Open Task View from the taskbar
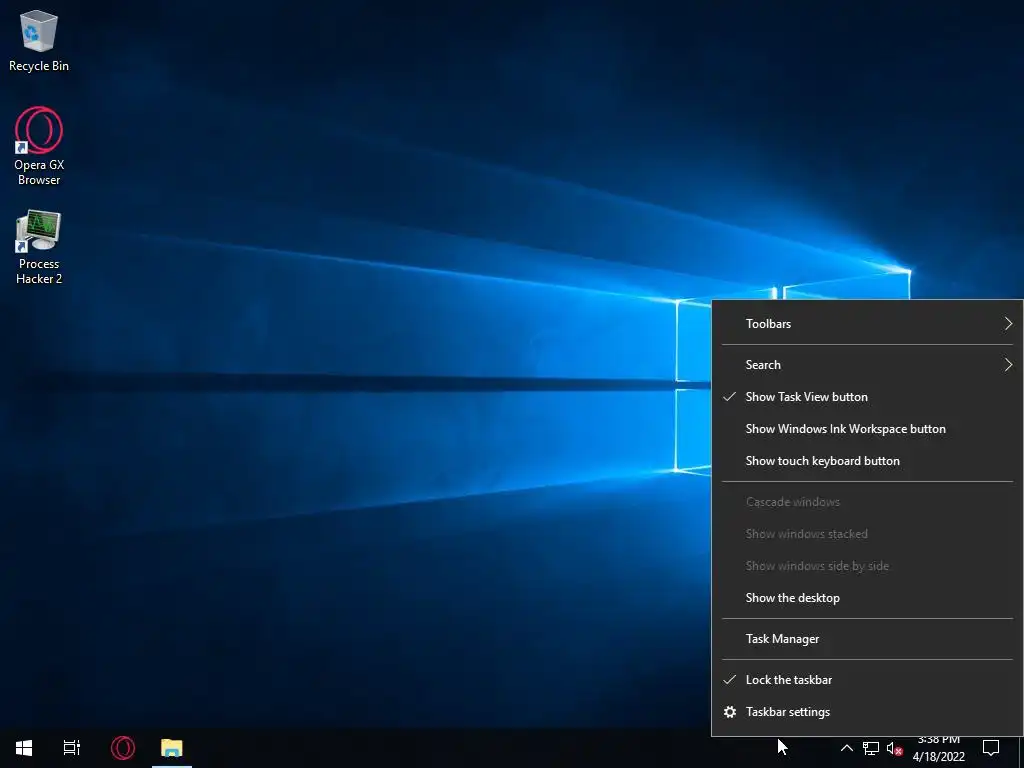The image size is (1024, 768). (x=72, y=748)
